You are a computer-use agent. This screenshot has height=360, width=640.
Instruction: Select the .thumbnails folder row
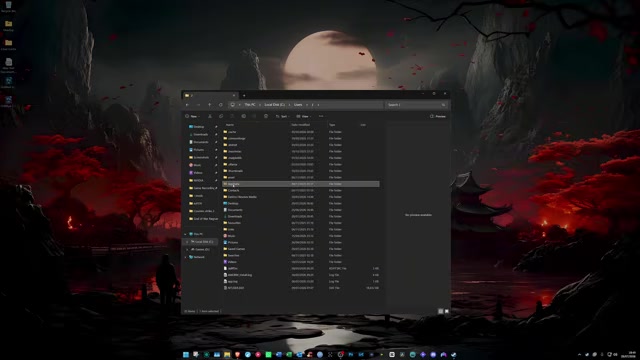301,171
